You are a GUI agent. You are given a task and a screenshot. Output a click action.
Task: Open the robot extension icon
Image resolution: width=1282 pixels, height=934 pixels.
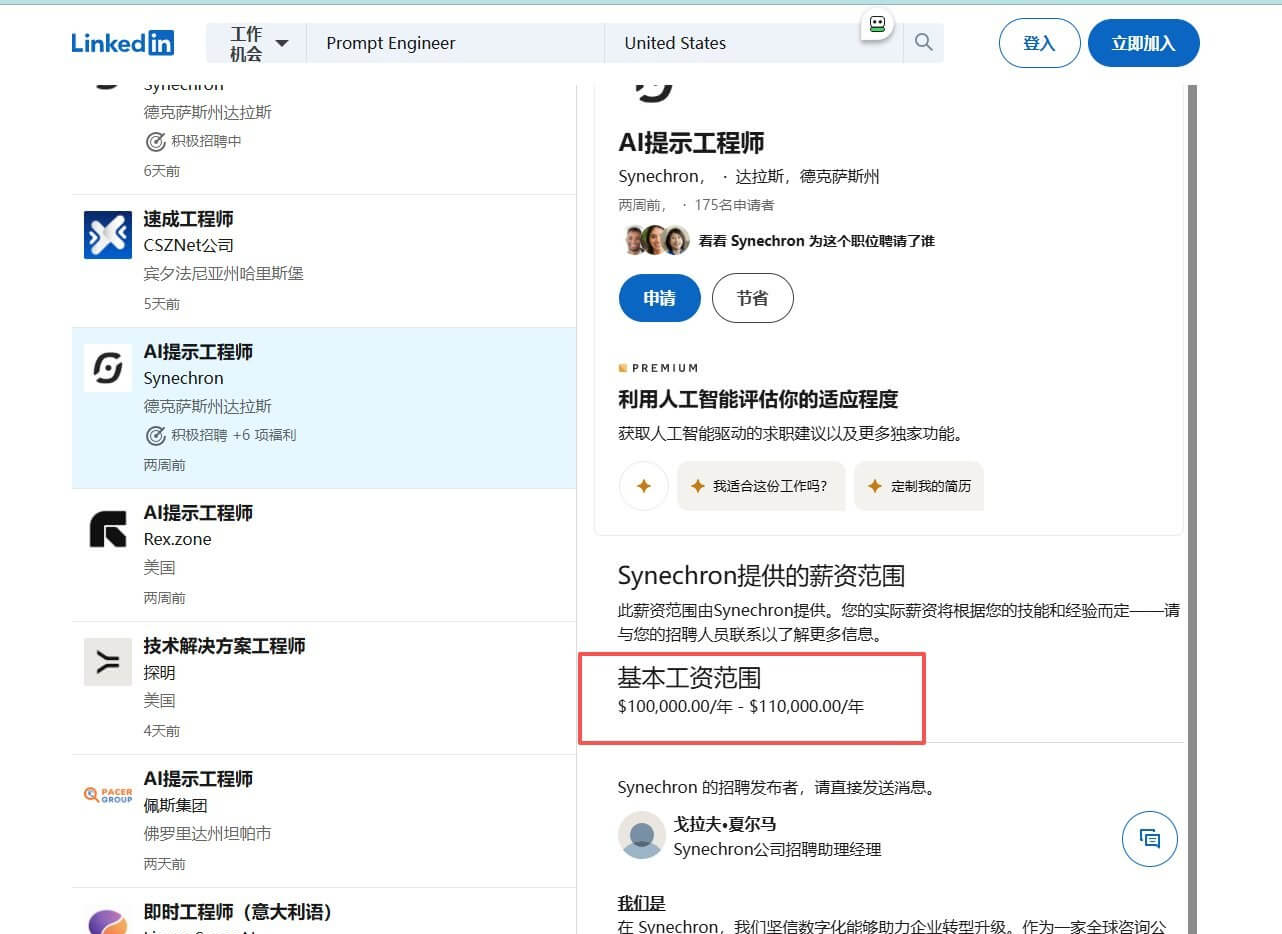click(877, 24)
